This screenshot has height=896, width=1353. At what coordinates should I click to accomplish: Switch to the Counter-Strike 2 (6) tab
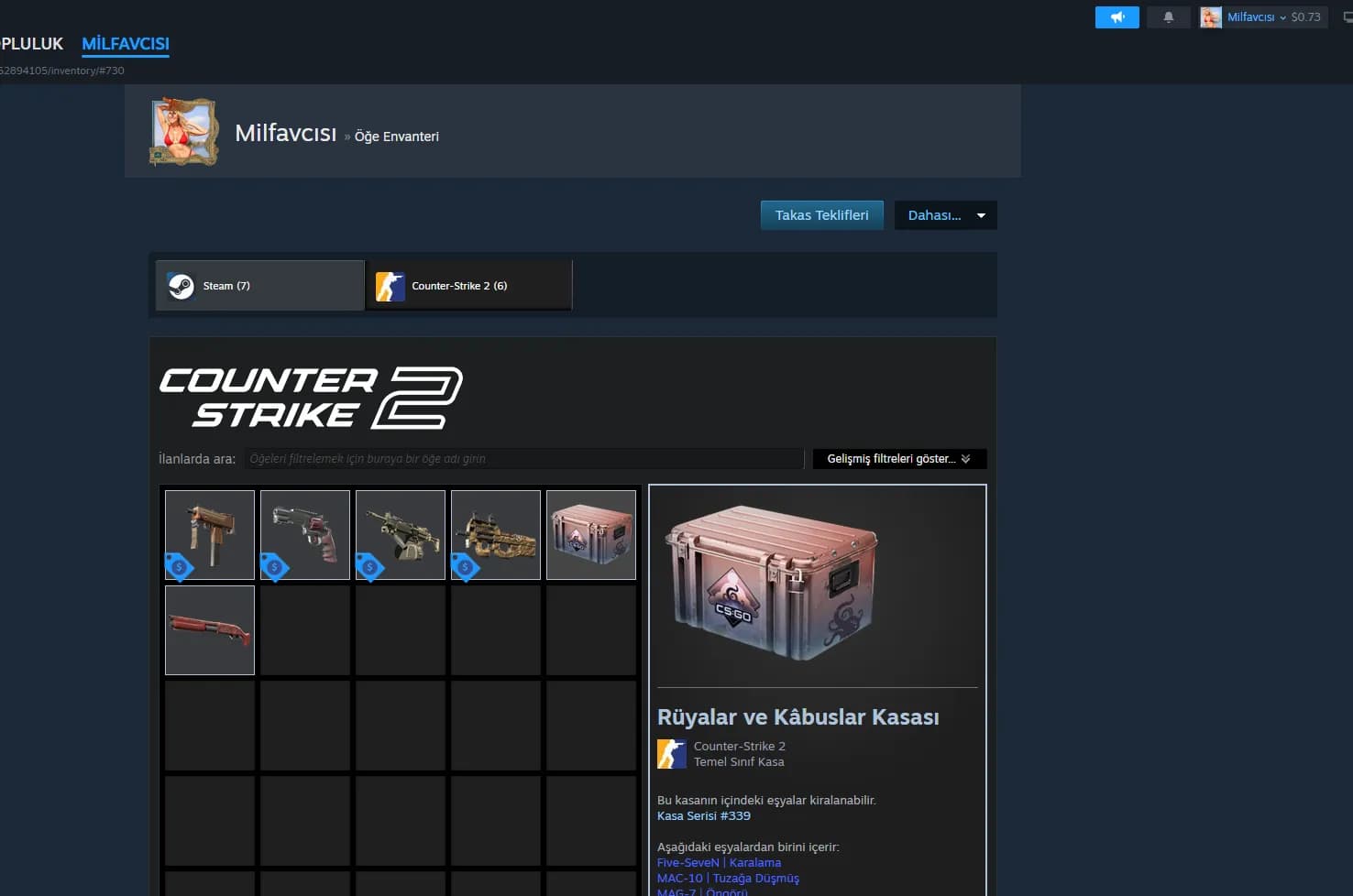click(x=468, y=286)
